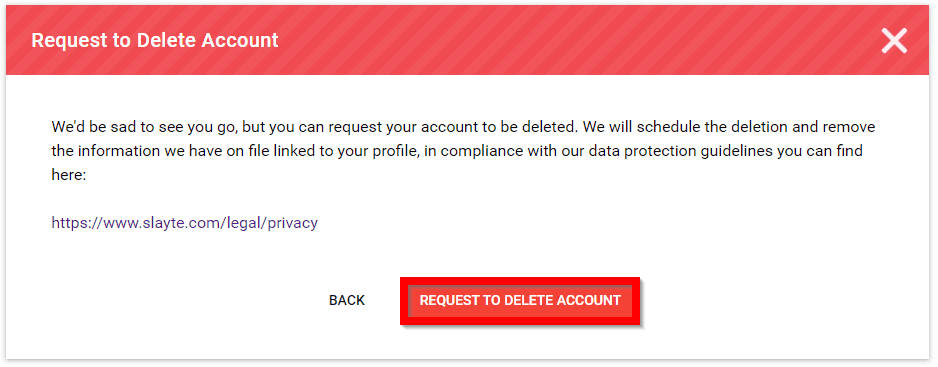Image resolution: width=938 pixels, height=367 pixels.
Task: Go back without deleting the account
Action: pyautogui.click(x=347, y=301)
